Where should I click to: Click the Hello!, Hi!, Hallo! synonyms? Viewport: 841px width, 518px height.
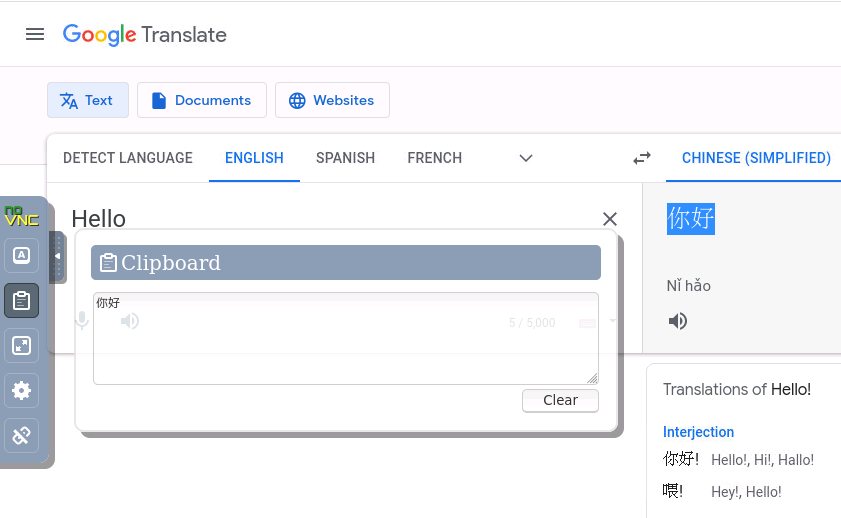pos(763,460)
